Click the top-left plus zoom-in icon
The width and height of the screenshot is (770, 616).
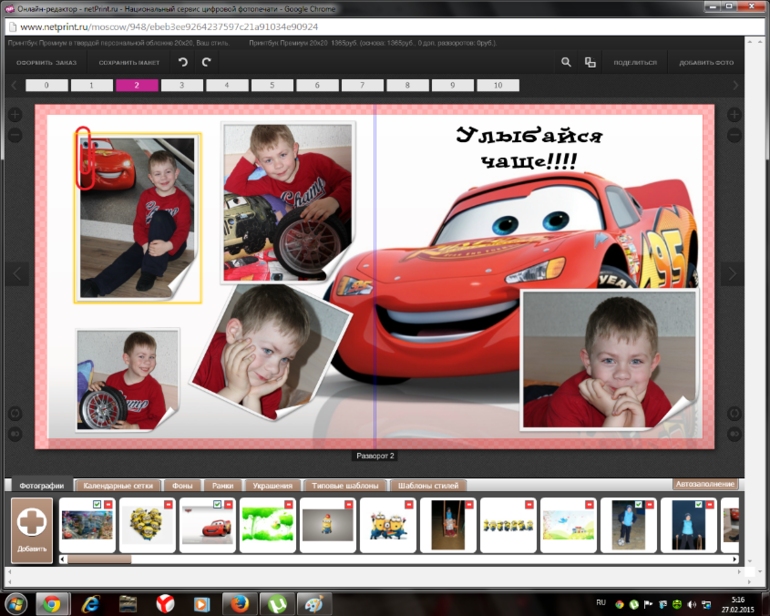pos(15,115)
